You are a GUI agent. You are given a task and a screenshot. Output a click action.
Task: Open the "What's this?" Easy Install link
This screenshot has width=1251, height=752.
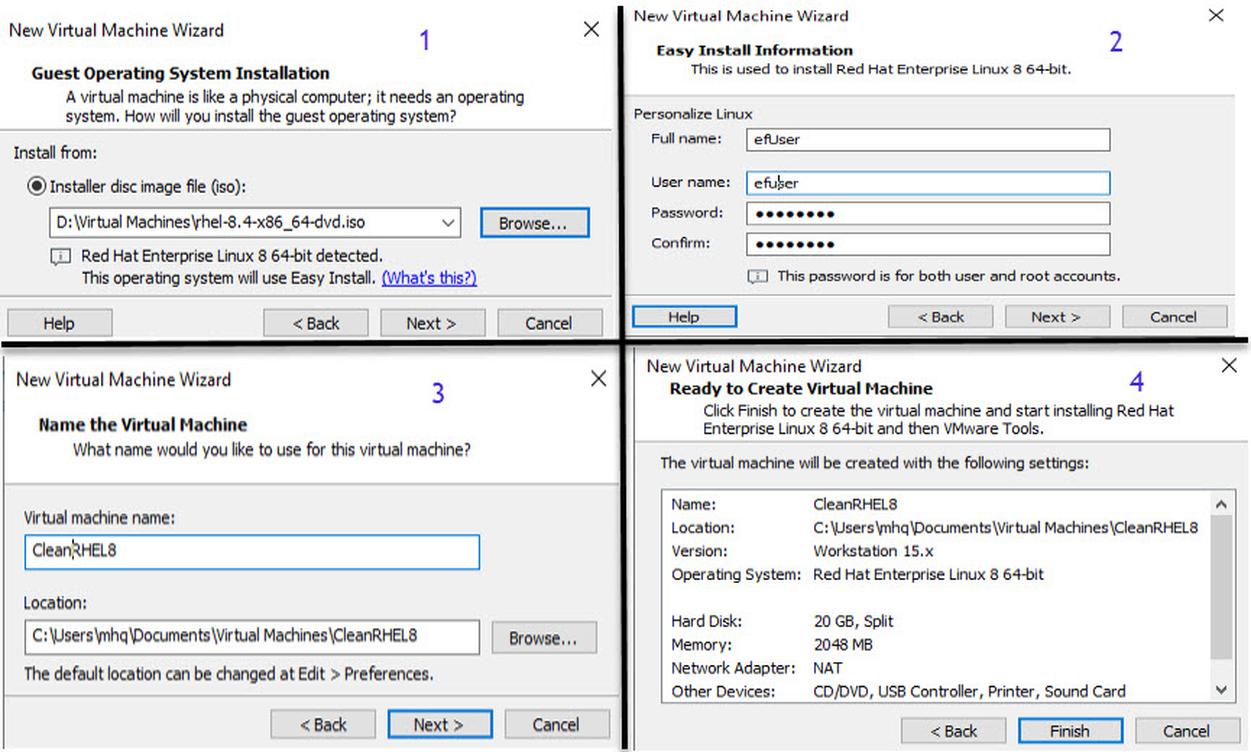(429, 277)
